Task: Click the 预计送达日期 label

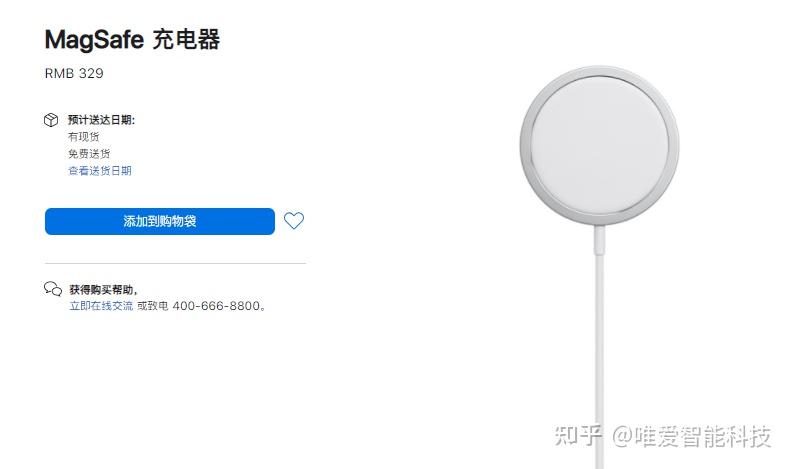Action: coord(101,120)
